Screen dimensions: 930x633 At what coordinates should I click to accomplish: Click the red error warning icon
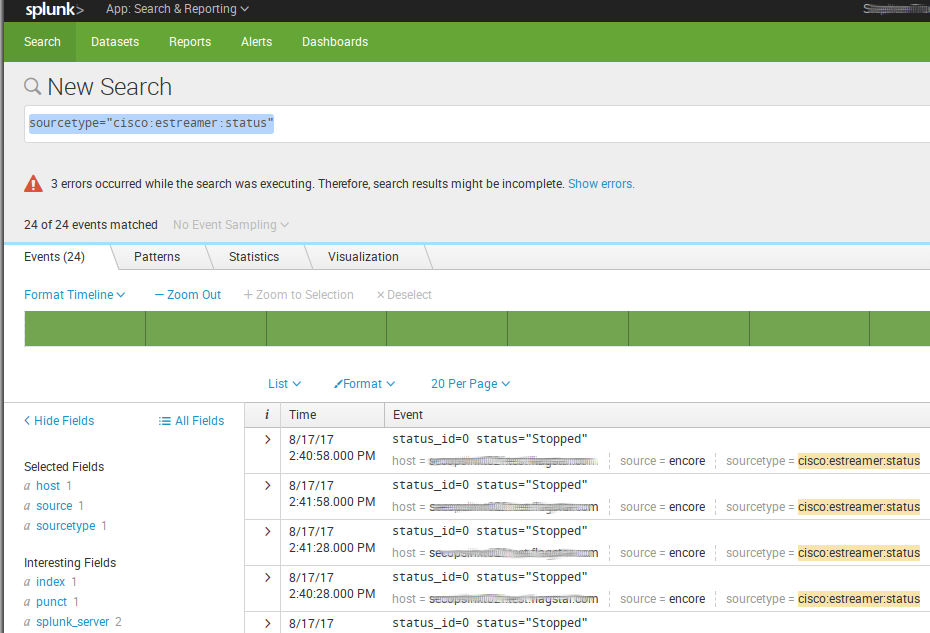point(34,184)
